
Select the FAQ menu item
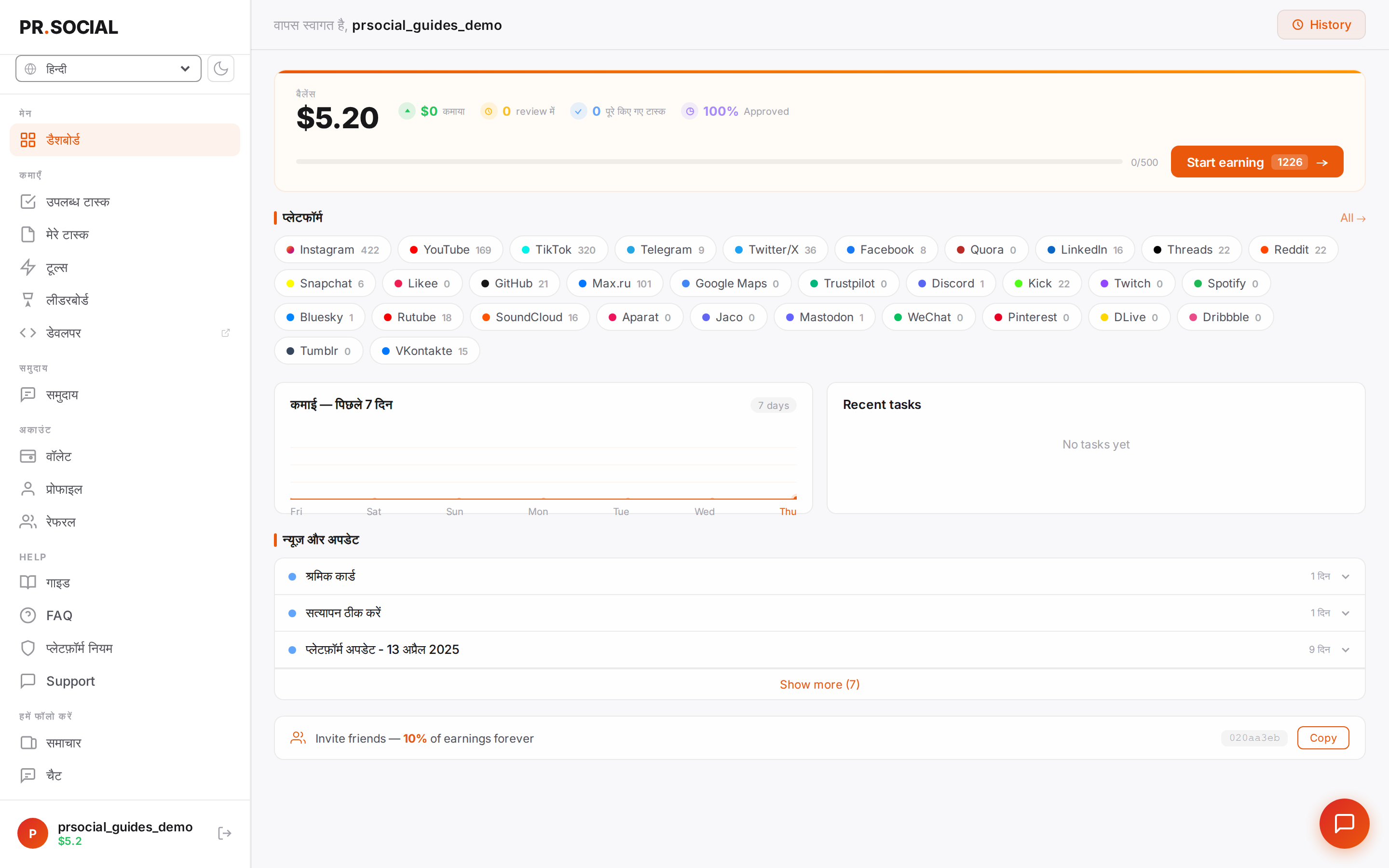(x=125, y=615)
